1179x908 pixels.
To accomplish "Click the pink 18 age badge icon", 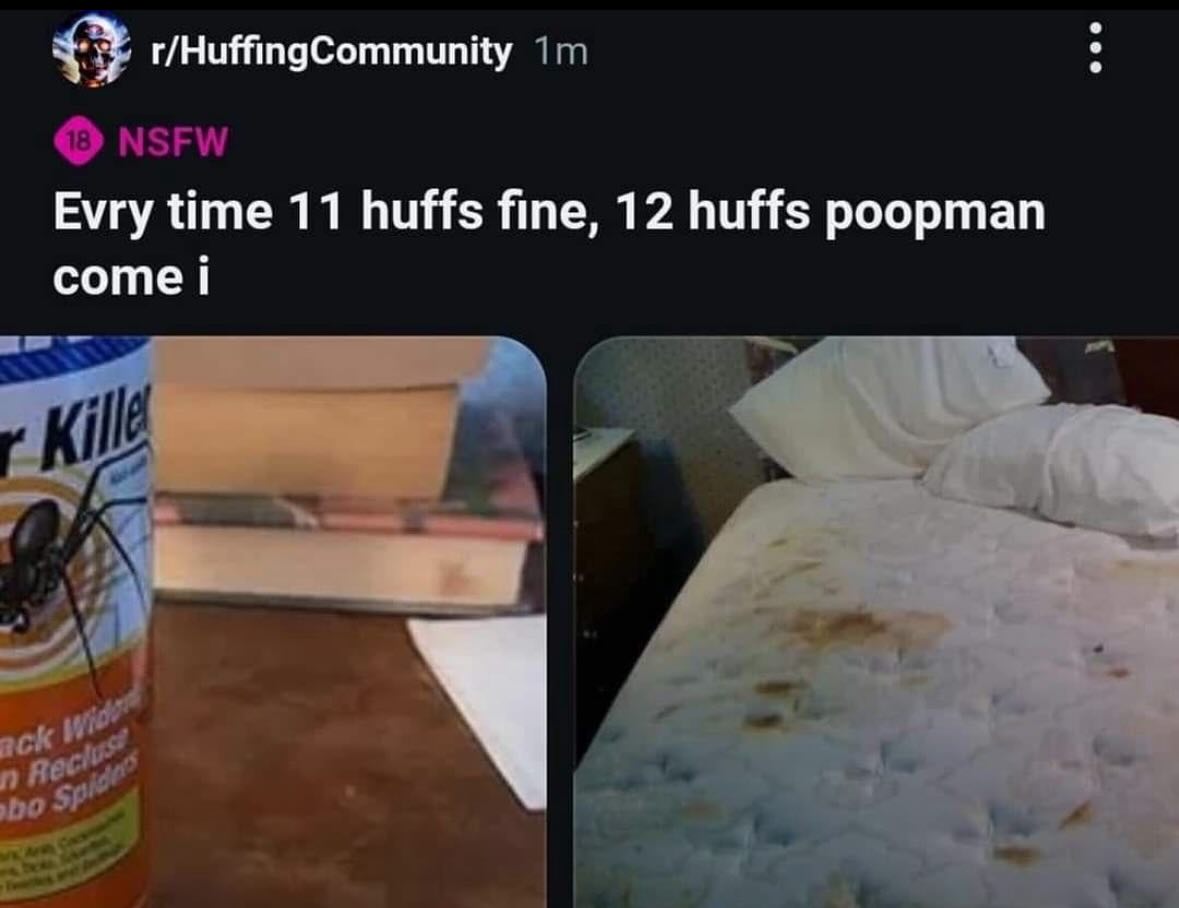I will coord(78,141).
